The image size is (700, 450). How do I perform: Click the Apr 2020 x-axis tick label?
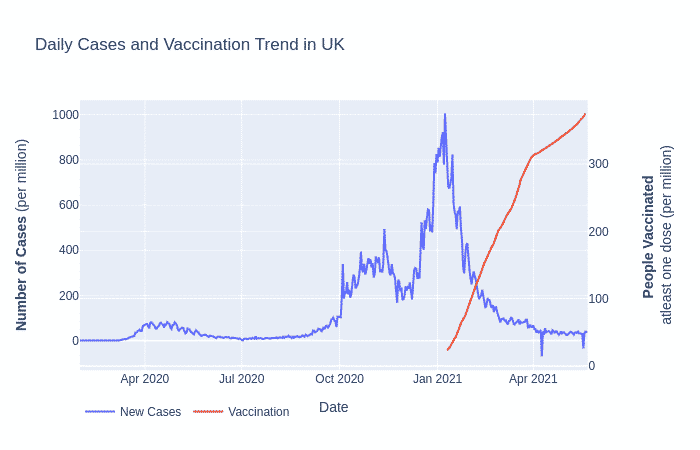pos(144,379)
